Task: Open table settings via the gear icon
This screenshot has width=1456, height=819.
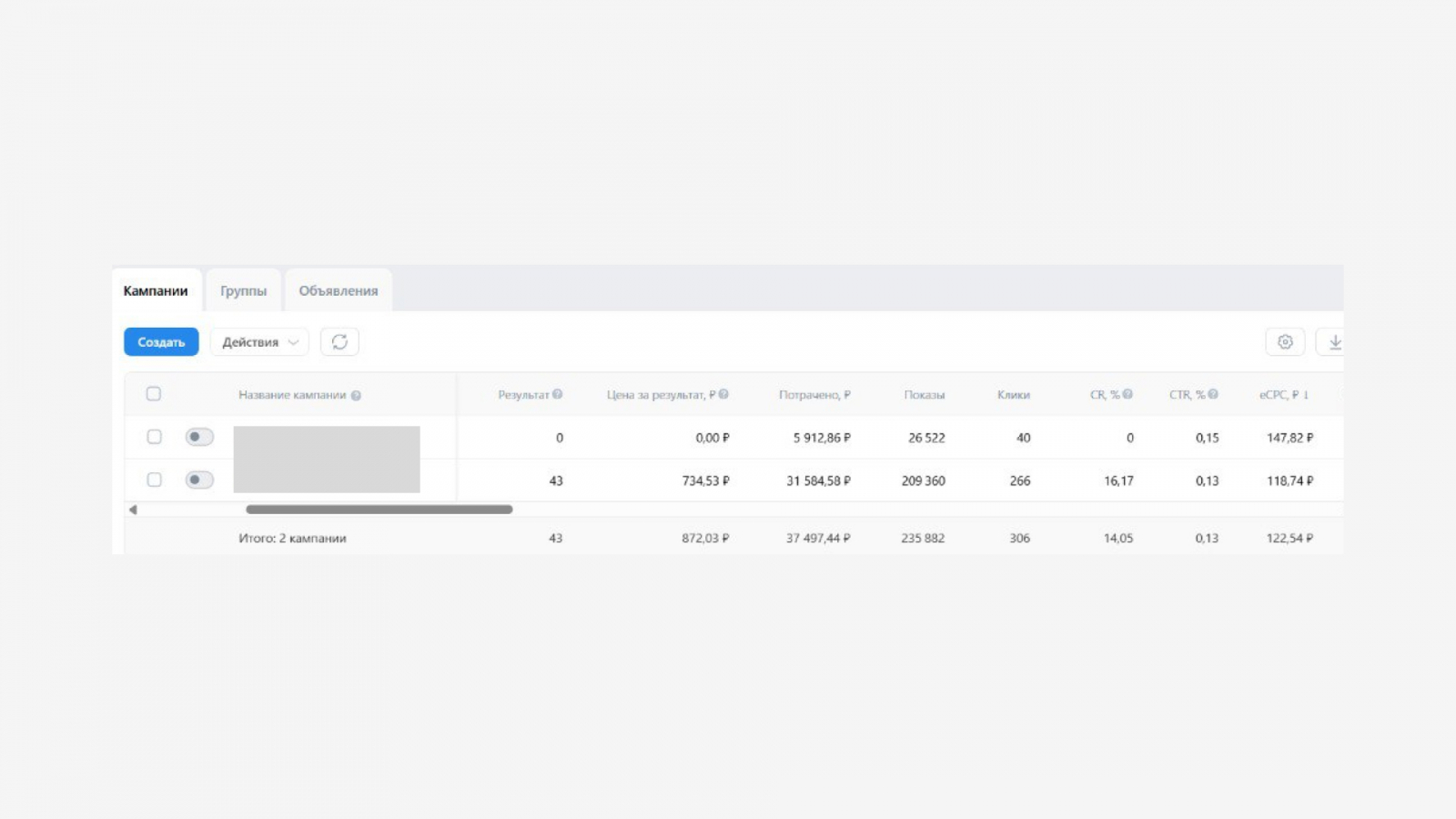Action: pos(1285,342)
